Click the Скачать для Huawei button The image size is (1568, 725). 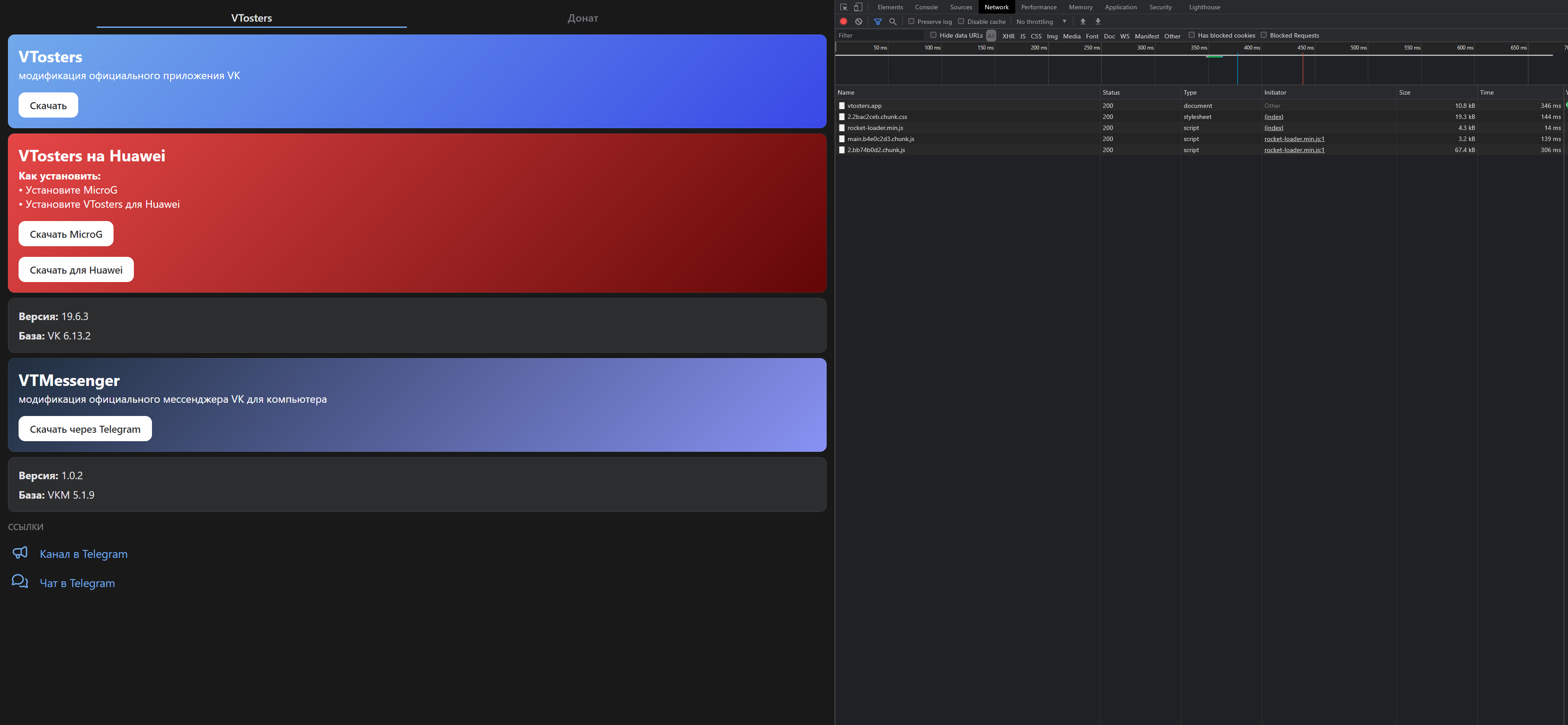(x=76, y=270)
